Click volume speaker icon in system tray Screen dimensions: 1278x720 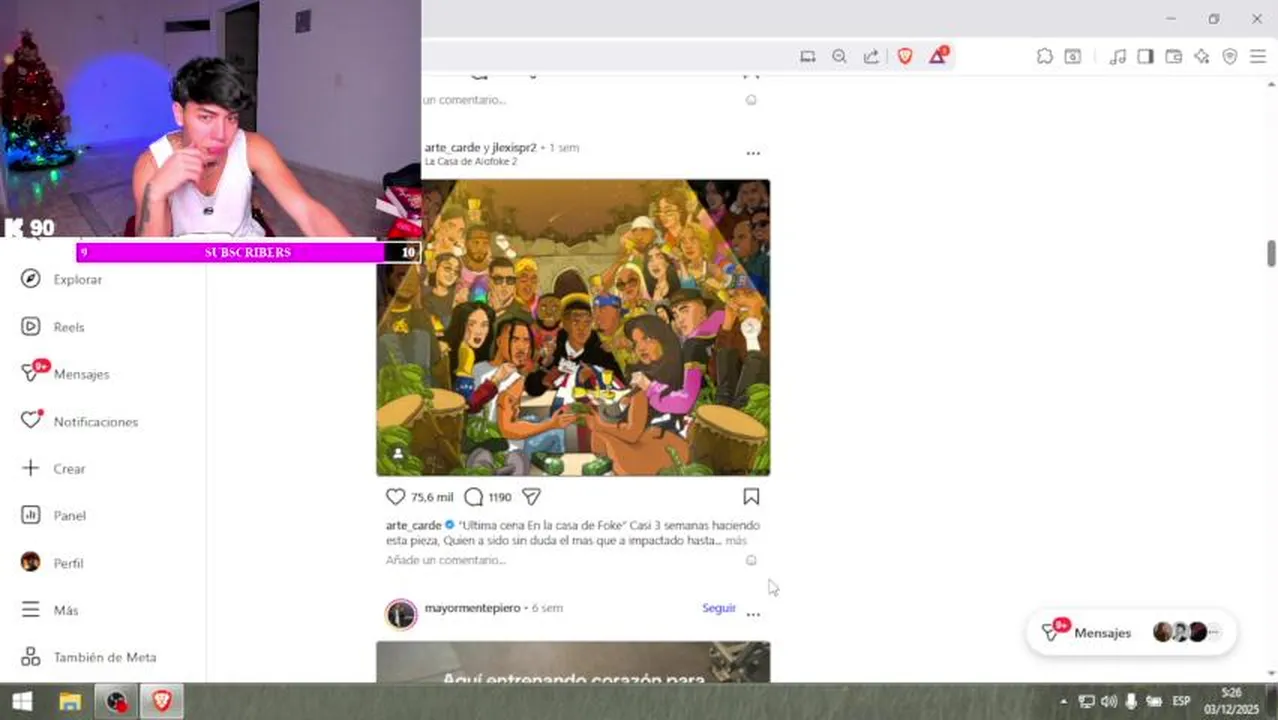[x=1109, y=701]
